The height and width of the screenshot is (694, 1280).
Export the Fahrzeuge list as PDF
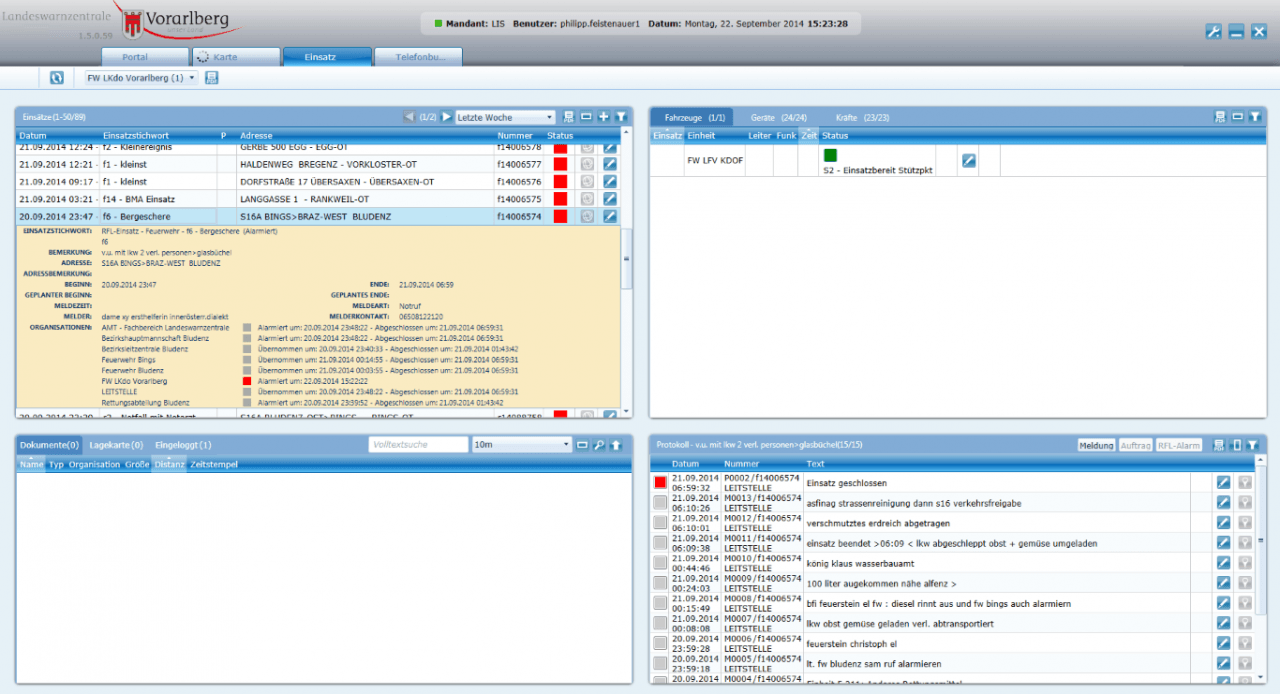pyautogui.click(x=1220, y=117)
